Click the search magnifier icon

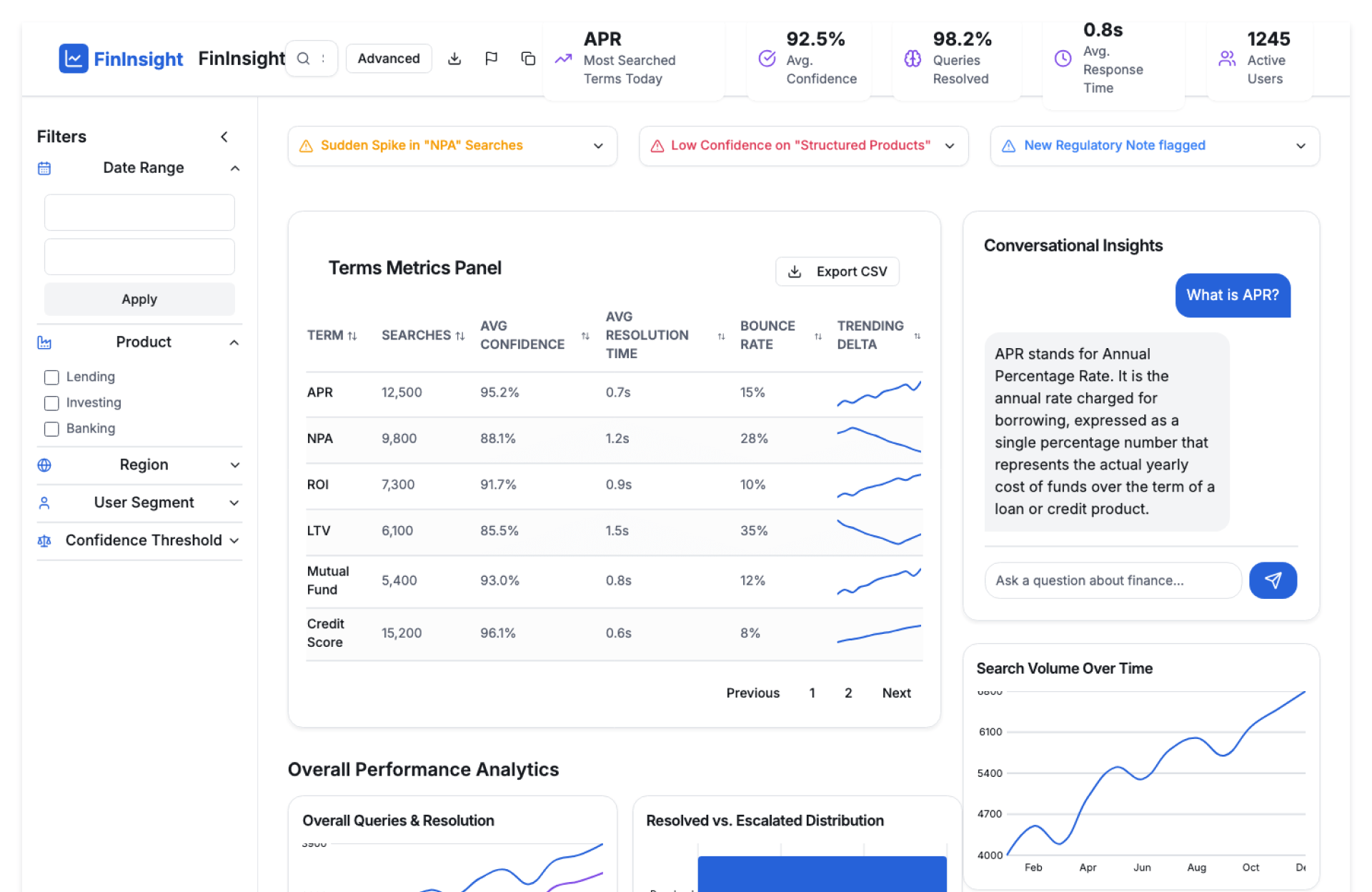[304, 59]
